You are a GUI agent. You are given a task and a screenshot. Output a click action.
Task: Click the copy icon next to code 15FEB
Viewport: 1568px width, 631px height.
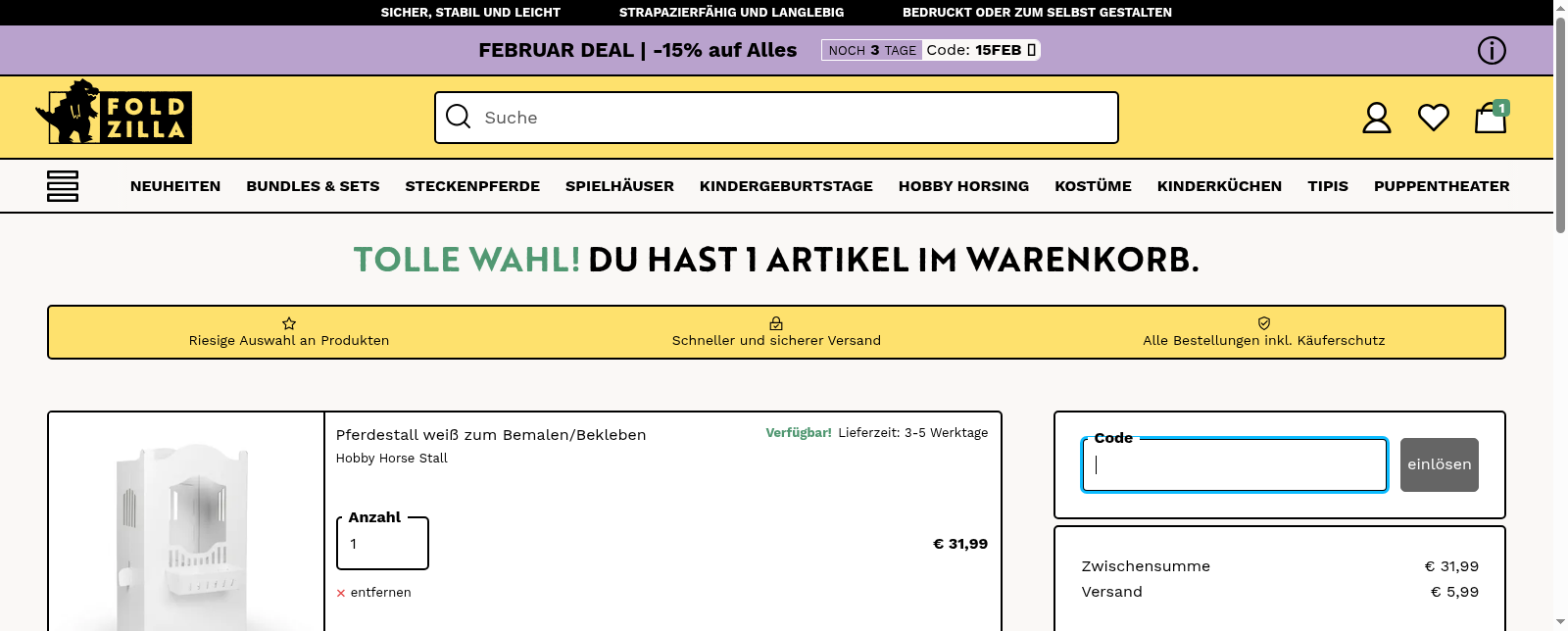tap(1031, 50)
